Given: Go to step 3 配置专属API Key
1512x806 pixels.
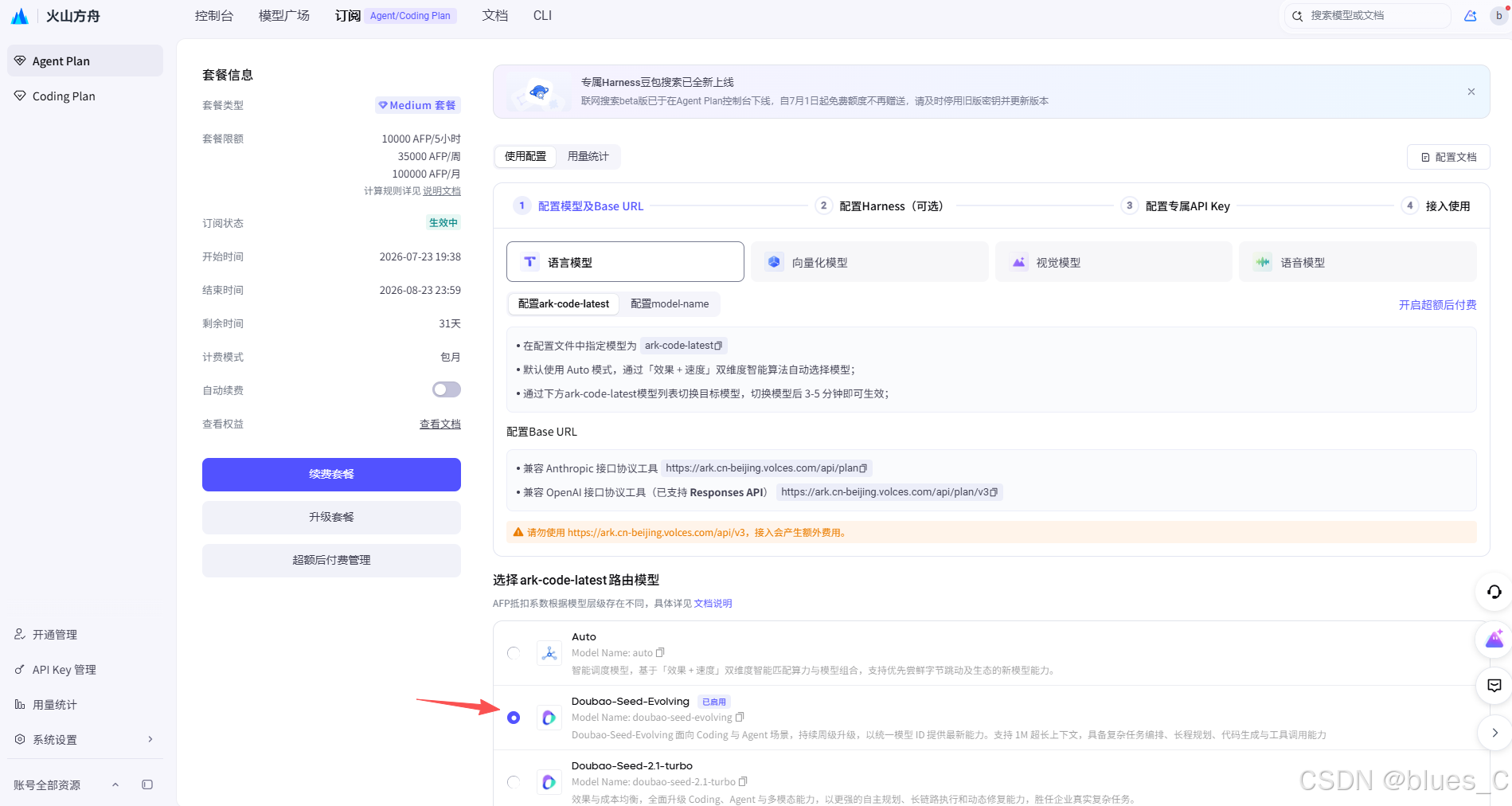Looking at the screenshot, I should (1176, 206).
